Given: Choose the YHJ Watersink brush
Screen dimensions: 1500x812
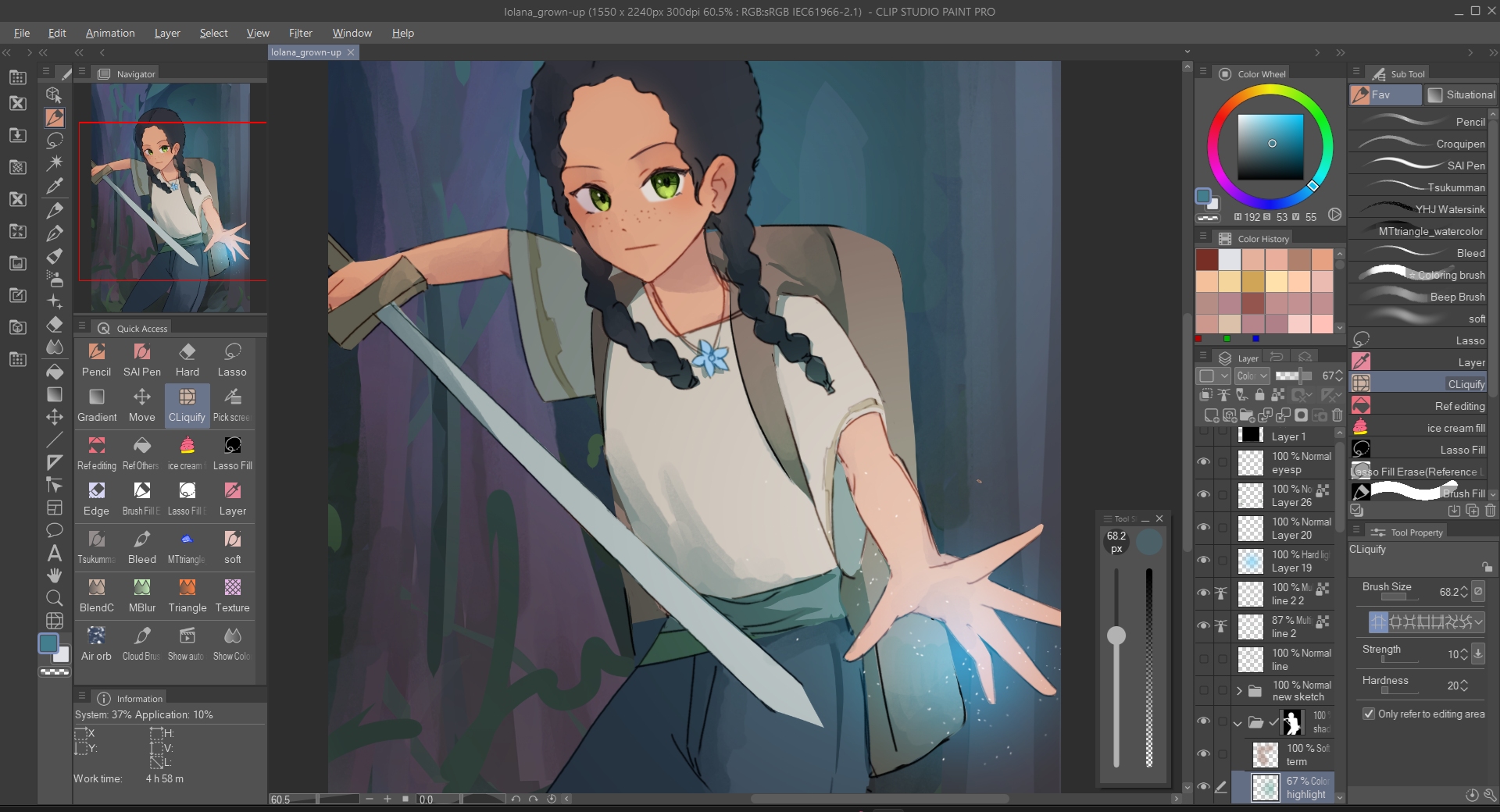Looking at the screenshot, I should point(1422,209).
